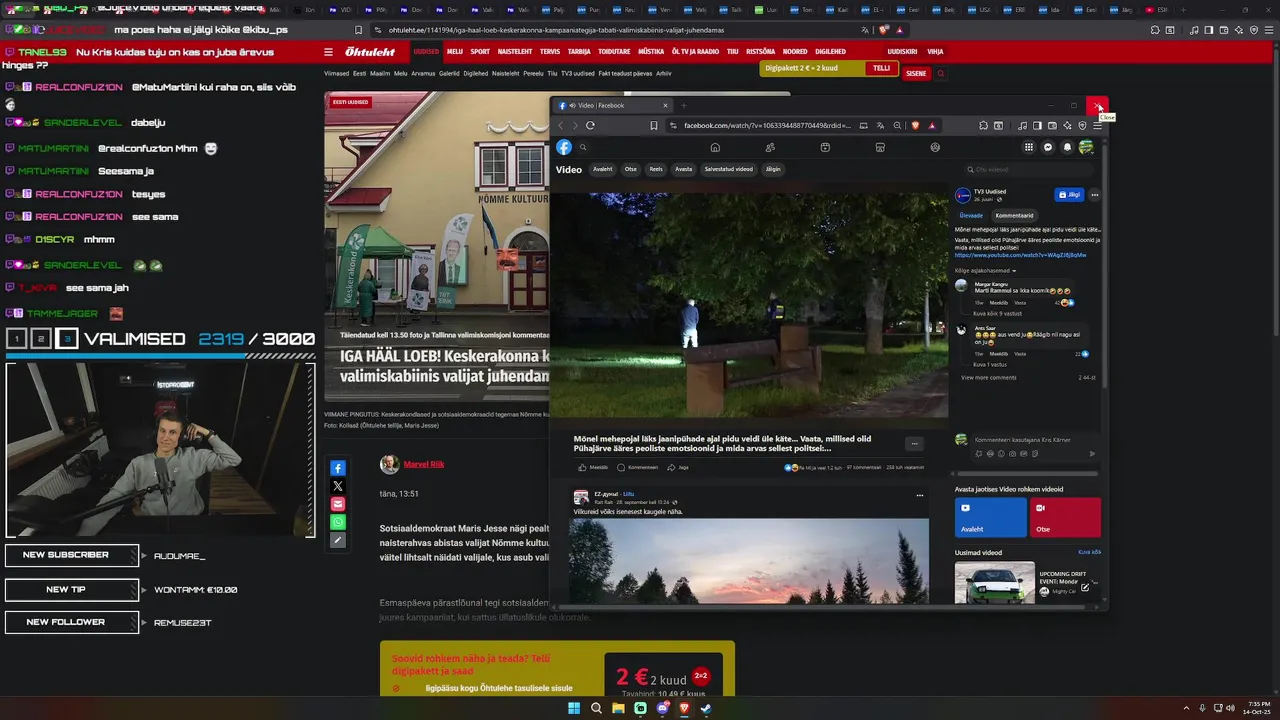Open the YouTube link in video description
The image size is (1280, 720).
pyautogui.click(x=1020, y=255)
